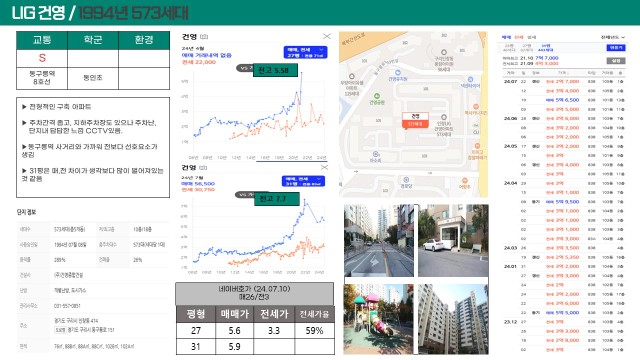Sort by the 가격 column header
640x360 pixels.
click(x=562, y=73)
